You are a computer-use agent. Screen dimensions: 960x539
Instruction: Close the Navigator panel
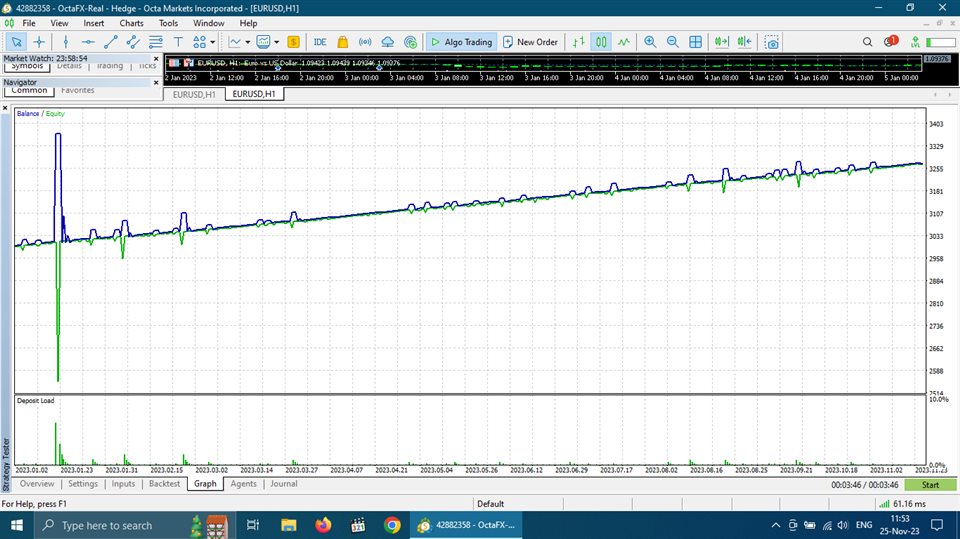click(156, 82)
